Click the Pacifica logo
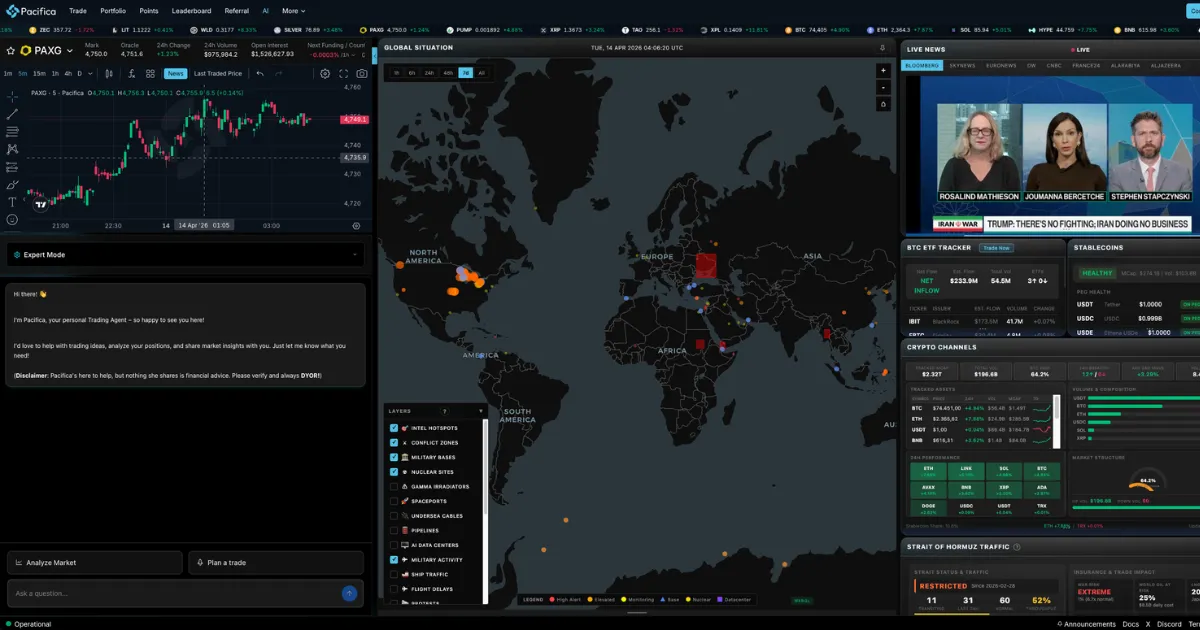 pyautogui.click(x=31, y=11)
